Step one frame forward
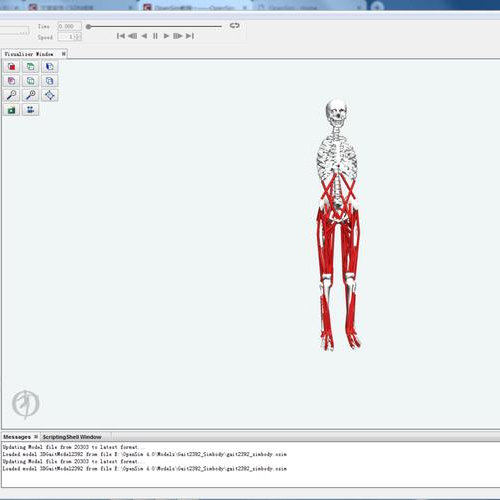The image size is (500, 500). [178, 36]
